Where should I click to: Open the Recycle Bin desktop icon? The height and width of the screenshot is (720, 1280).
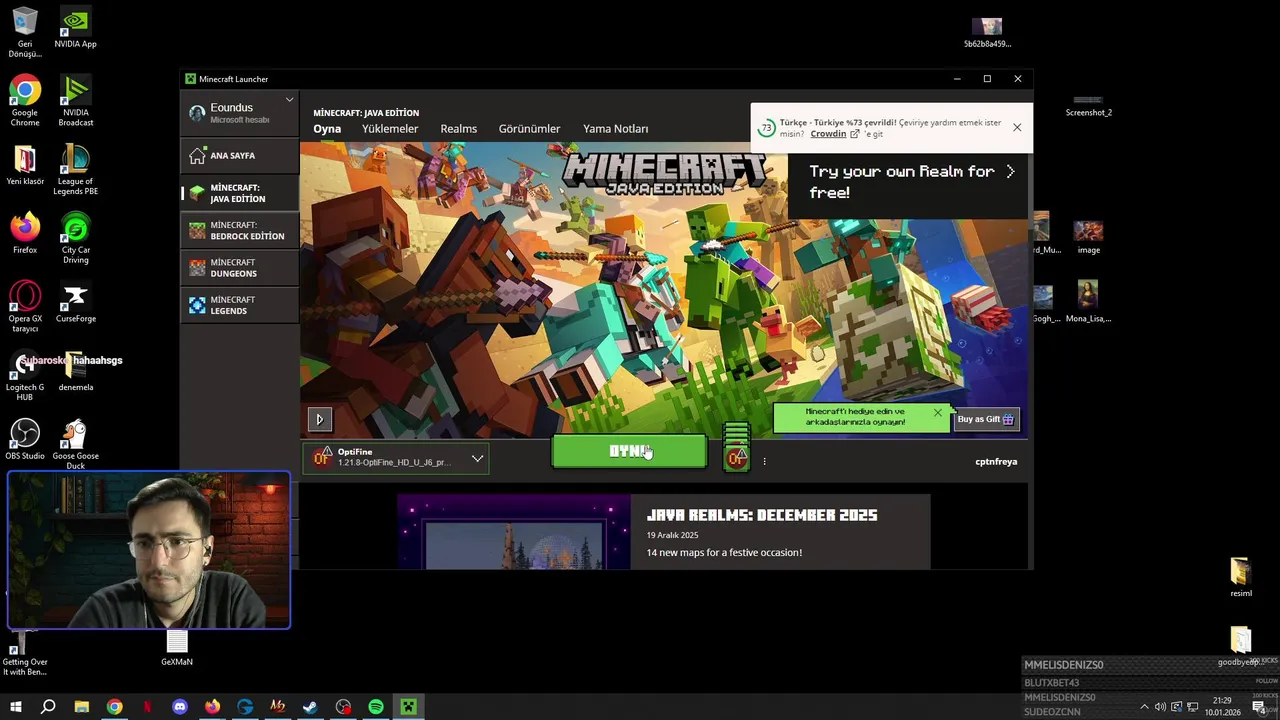point(25,32)
